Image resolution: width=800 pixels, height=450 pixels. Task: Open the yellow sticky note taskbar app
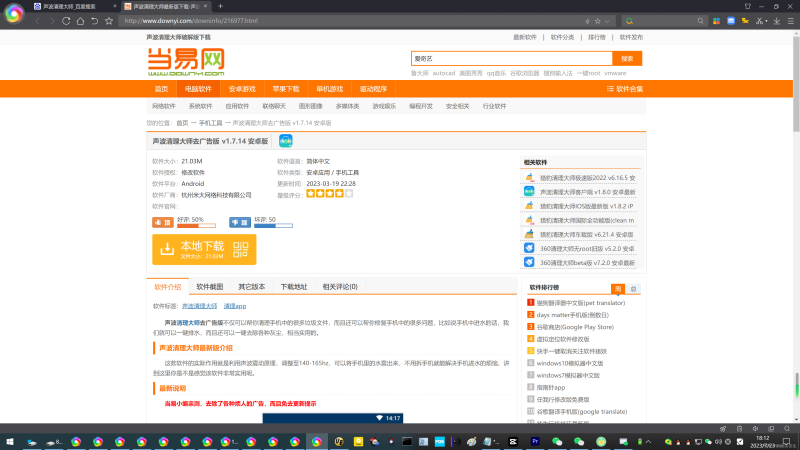tap(358, 442)
